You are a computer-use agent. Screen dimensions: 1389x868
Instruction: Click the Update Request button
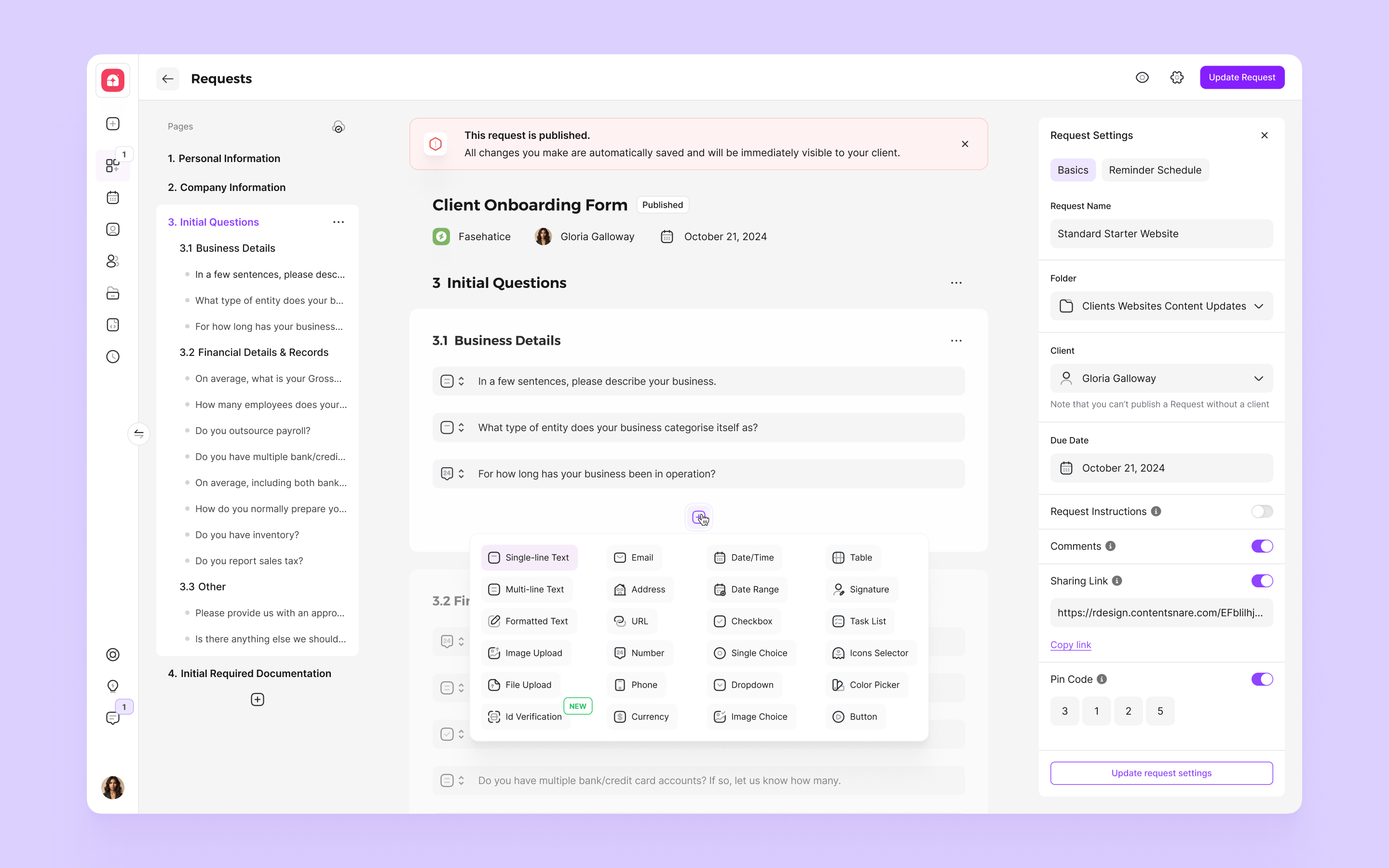[1242, 78]
